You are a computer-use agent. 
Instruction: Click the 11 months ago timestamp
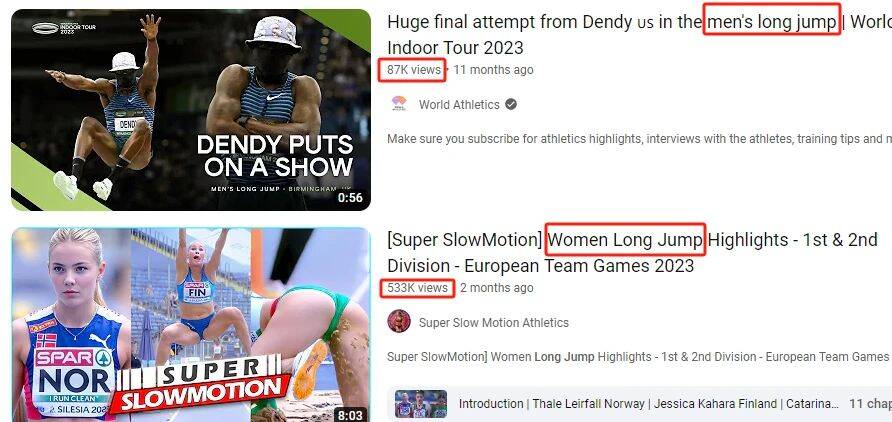[x=493, y=70]
